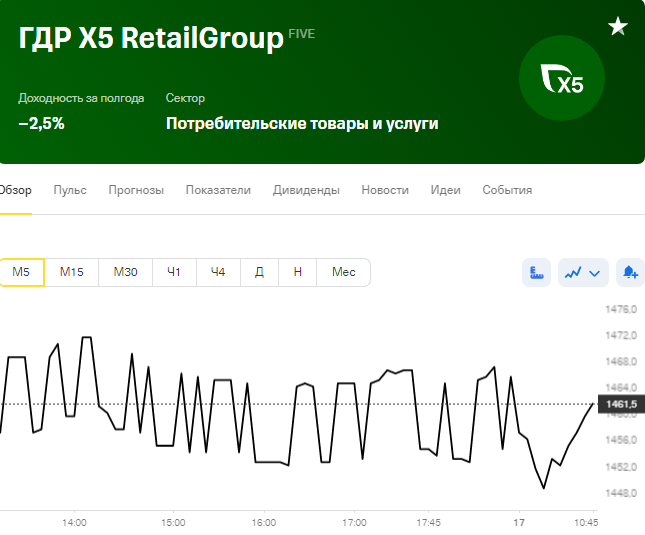Click the Доходность за полгода label
Viewport: 645px width, 535px height.
(81, 98)
